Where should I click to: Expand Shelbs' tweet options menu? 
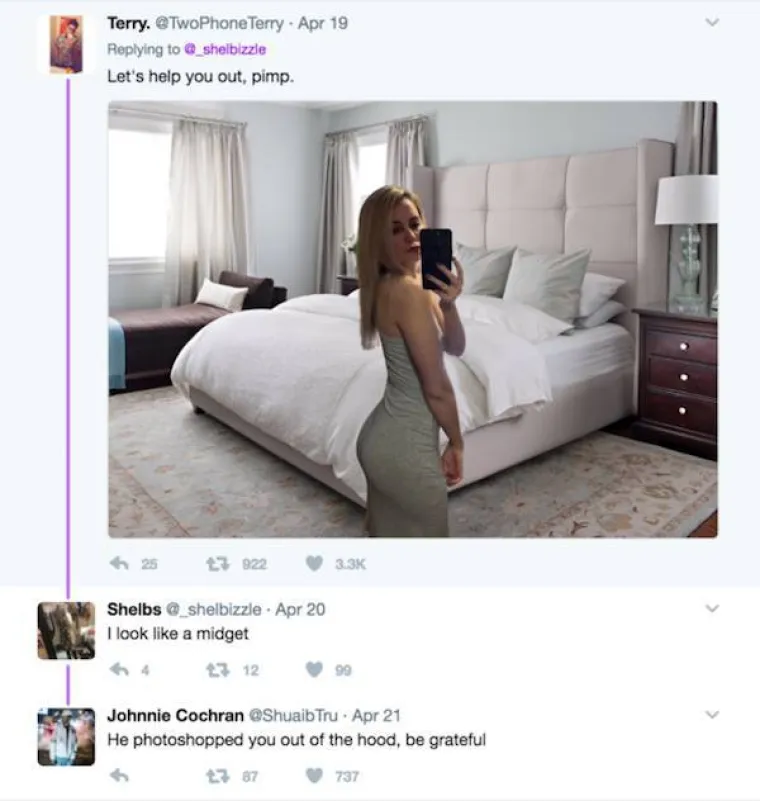(x=711, y=608)
